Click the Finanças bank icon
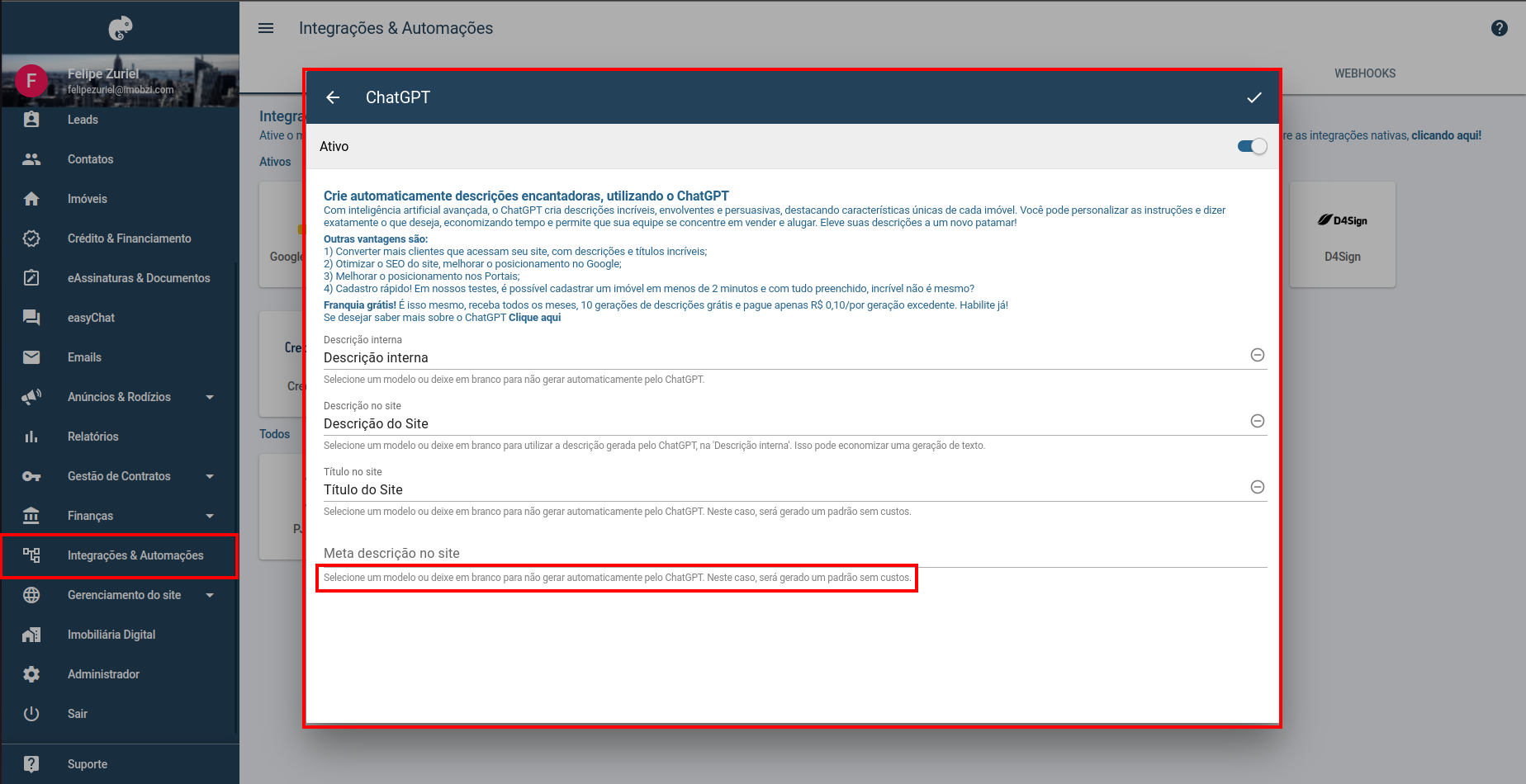 coord(31,516)
